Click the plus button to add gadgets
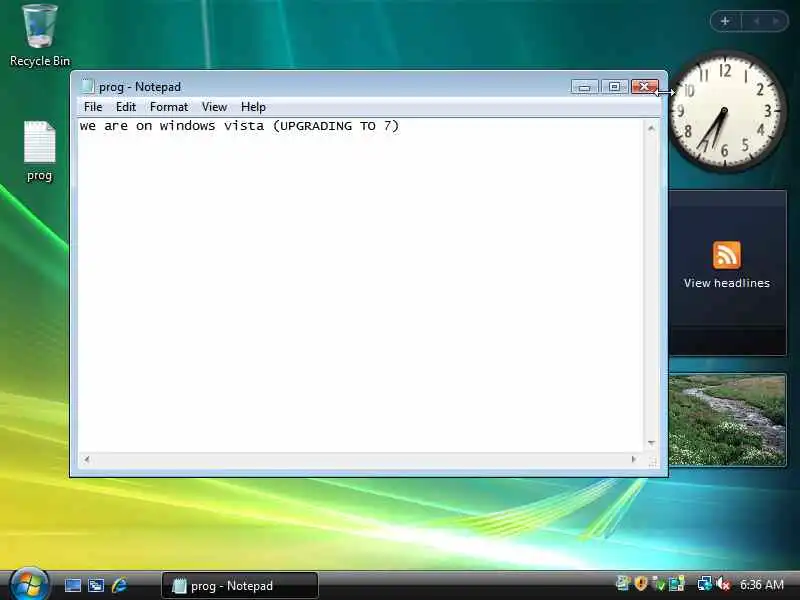Image resolution: width=800 pixels, height=600 pixels. click(725, 21)
